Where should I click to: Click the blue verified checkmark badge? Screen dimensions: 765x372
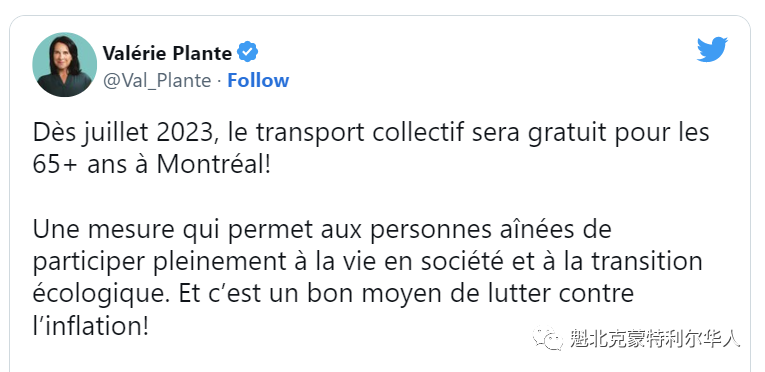click(248, 52)
